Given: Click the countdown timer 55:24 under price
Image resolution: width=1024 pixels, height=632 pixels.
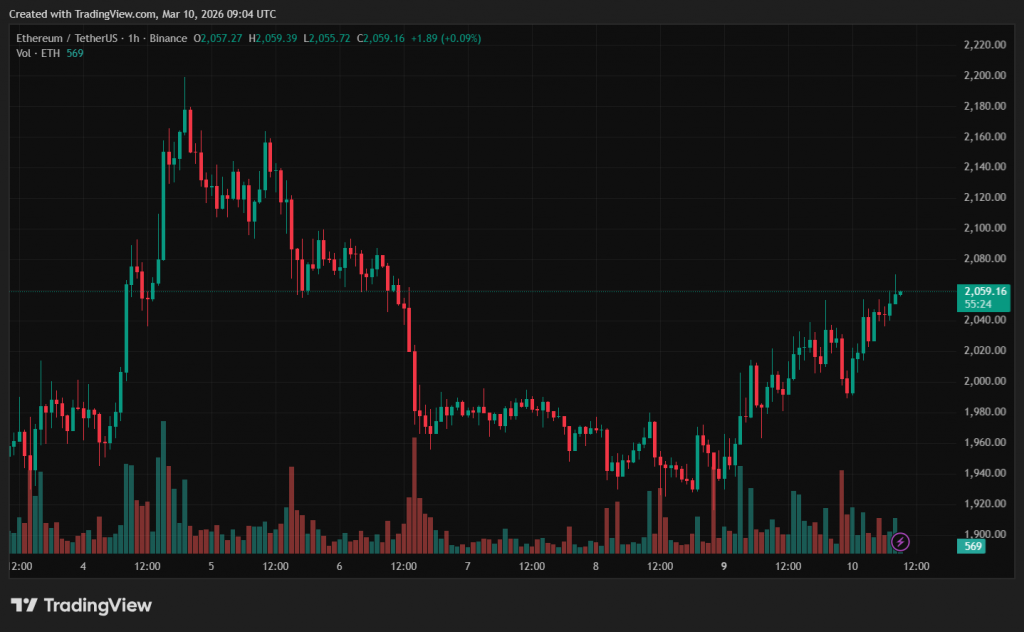Looking at the screenshot, I should tap(978, 303).
